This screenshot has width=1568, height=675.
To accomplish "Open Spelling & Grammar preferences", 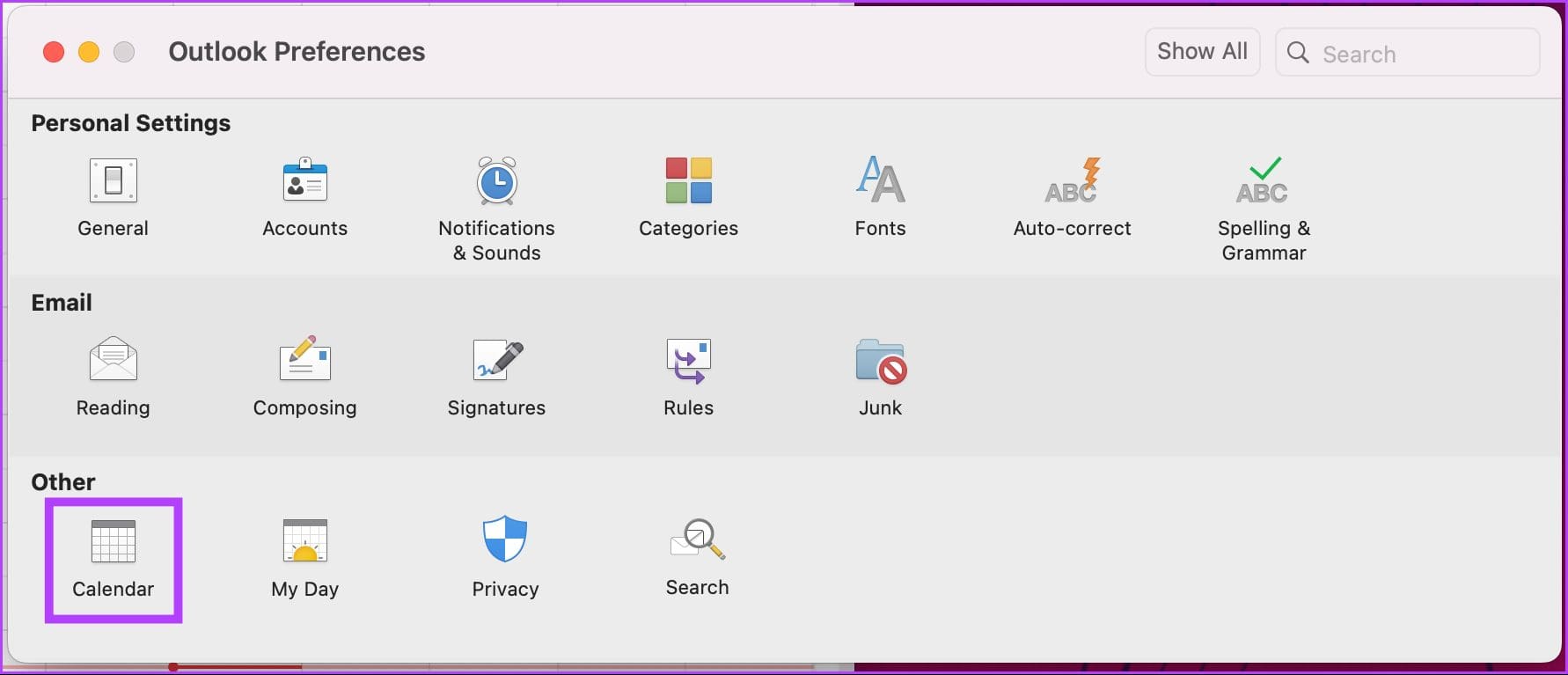I will click(1264, 209).
